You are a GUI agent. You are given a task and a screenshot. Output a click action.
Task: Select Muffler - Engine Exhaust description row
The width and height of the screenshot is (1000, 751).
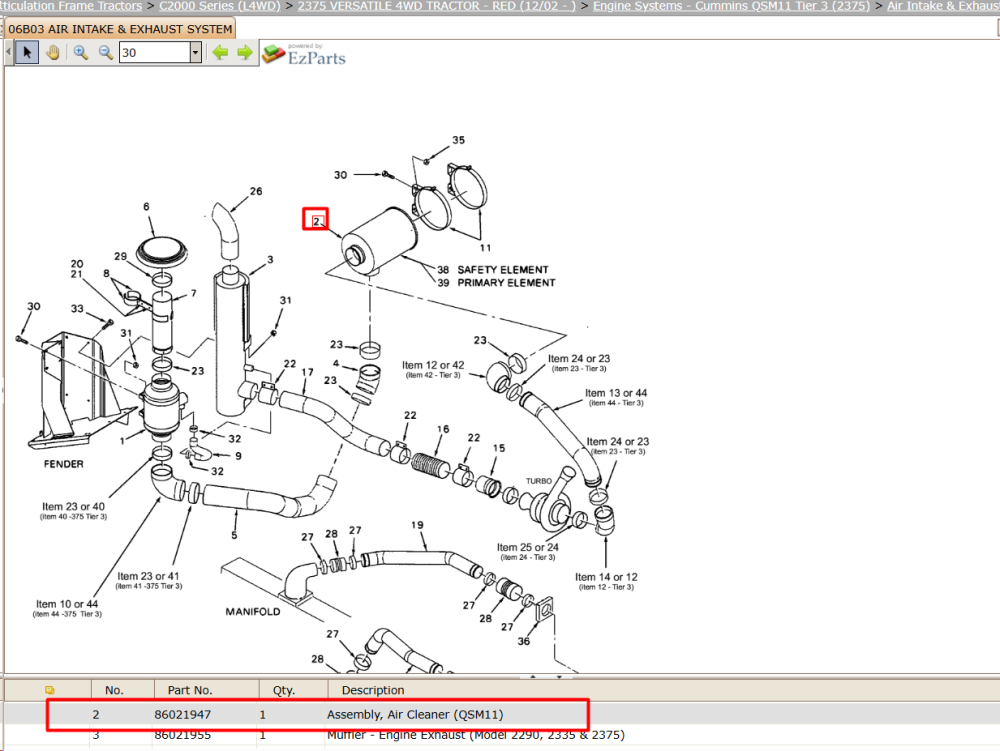(476, 734)
